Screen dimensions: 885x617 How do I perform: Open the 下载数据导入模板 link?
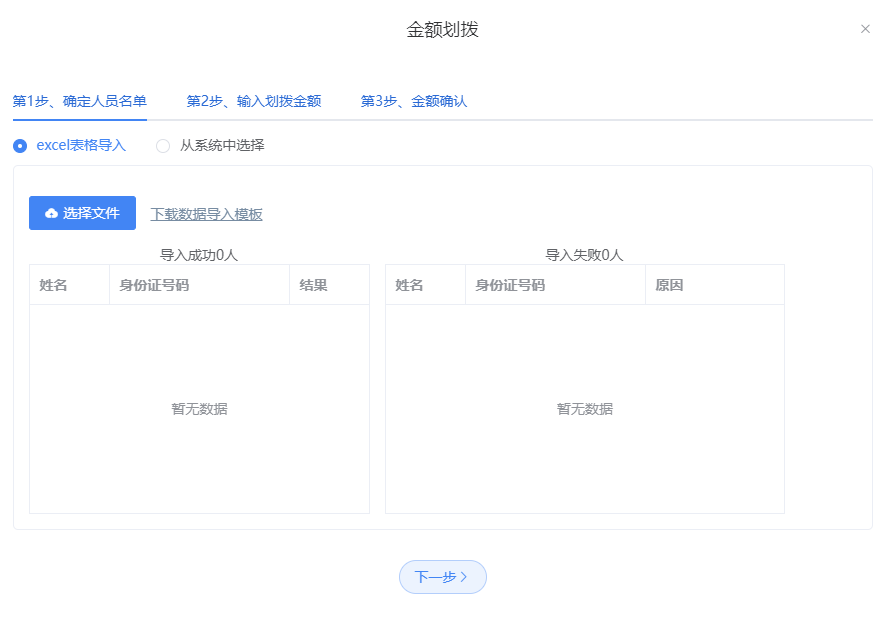tap(207, 214)
